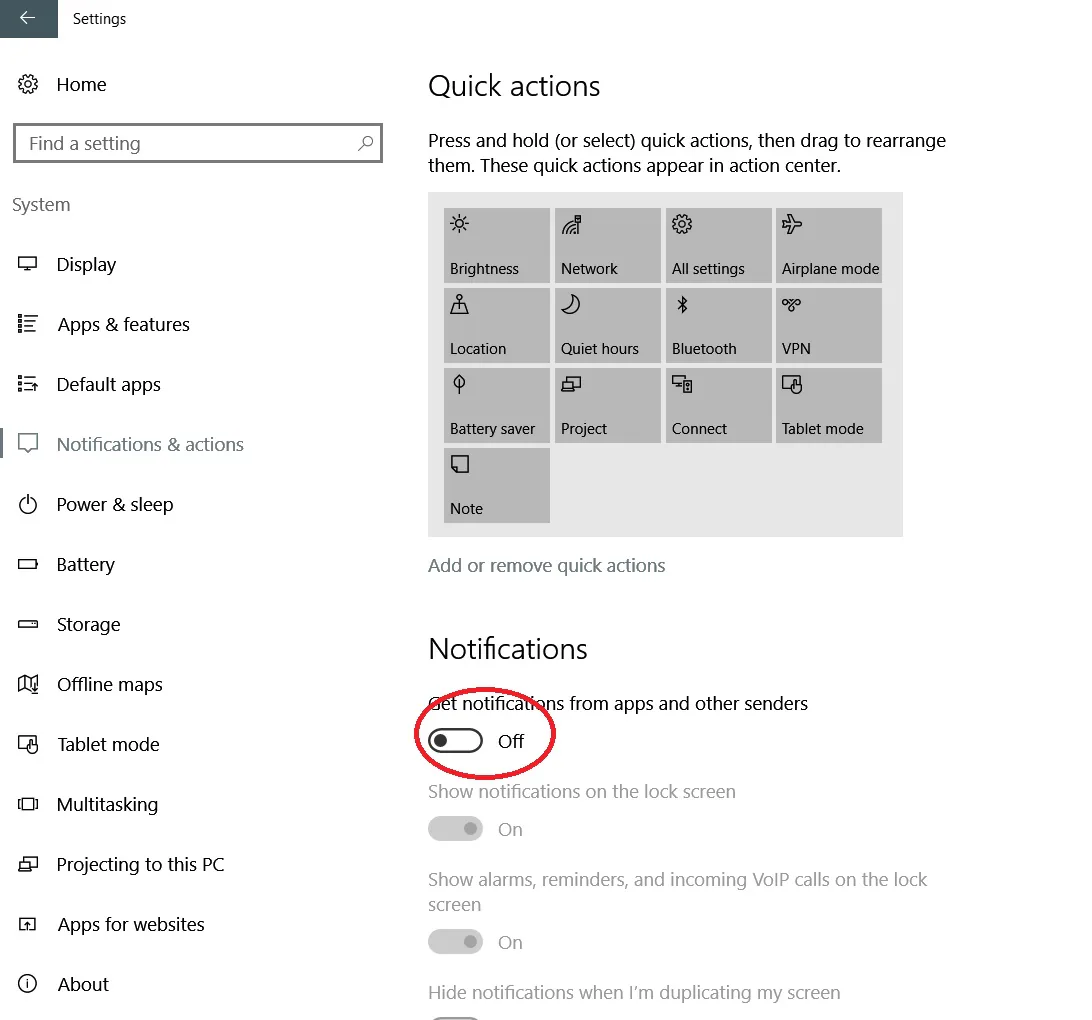Click the Apps for websites icon
The width and height of the screenshot is (1092, 1020).
[28, 924]
